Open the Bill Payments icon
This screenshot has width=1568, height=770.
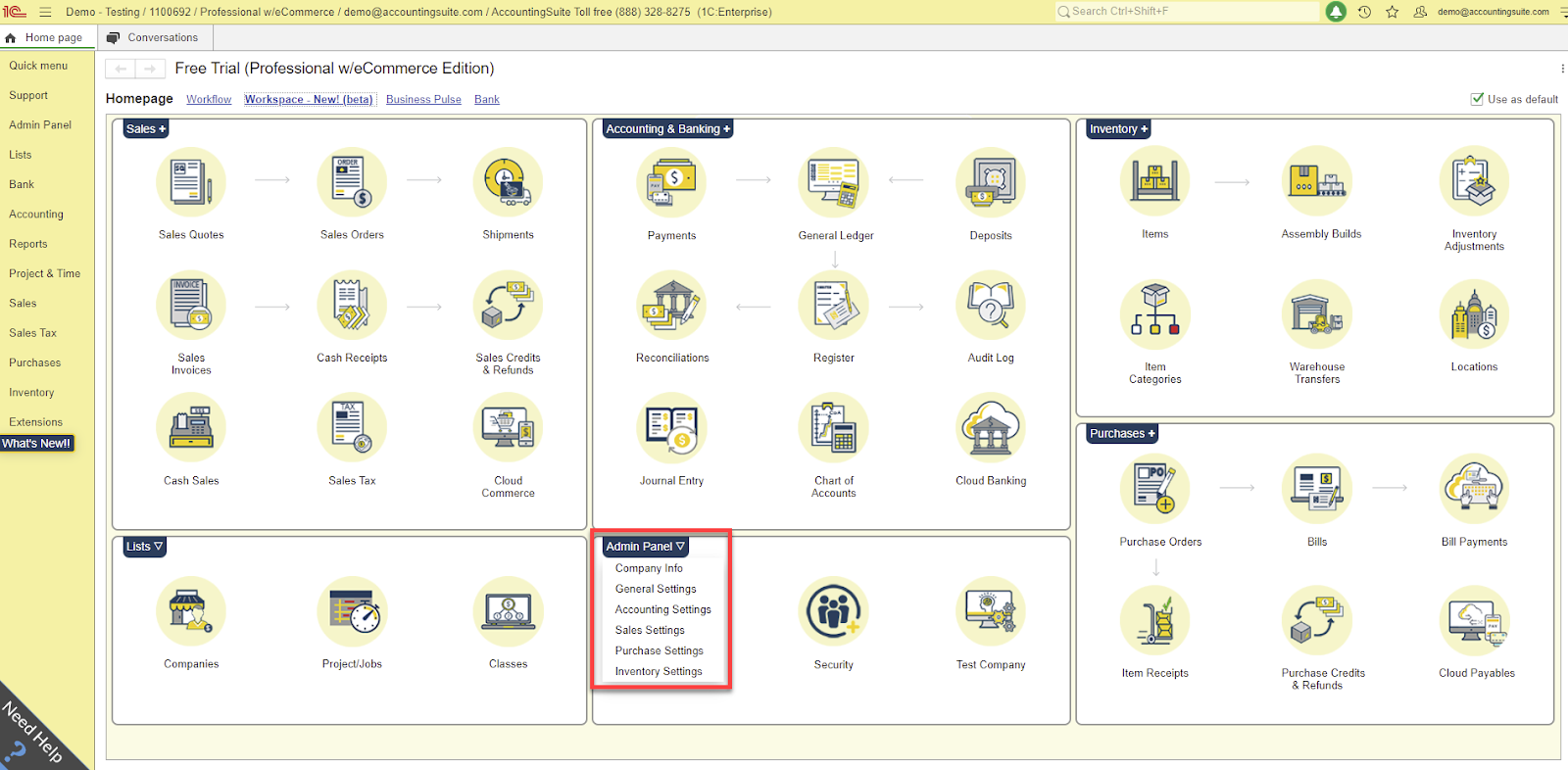click(1474, 488)
